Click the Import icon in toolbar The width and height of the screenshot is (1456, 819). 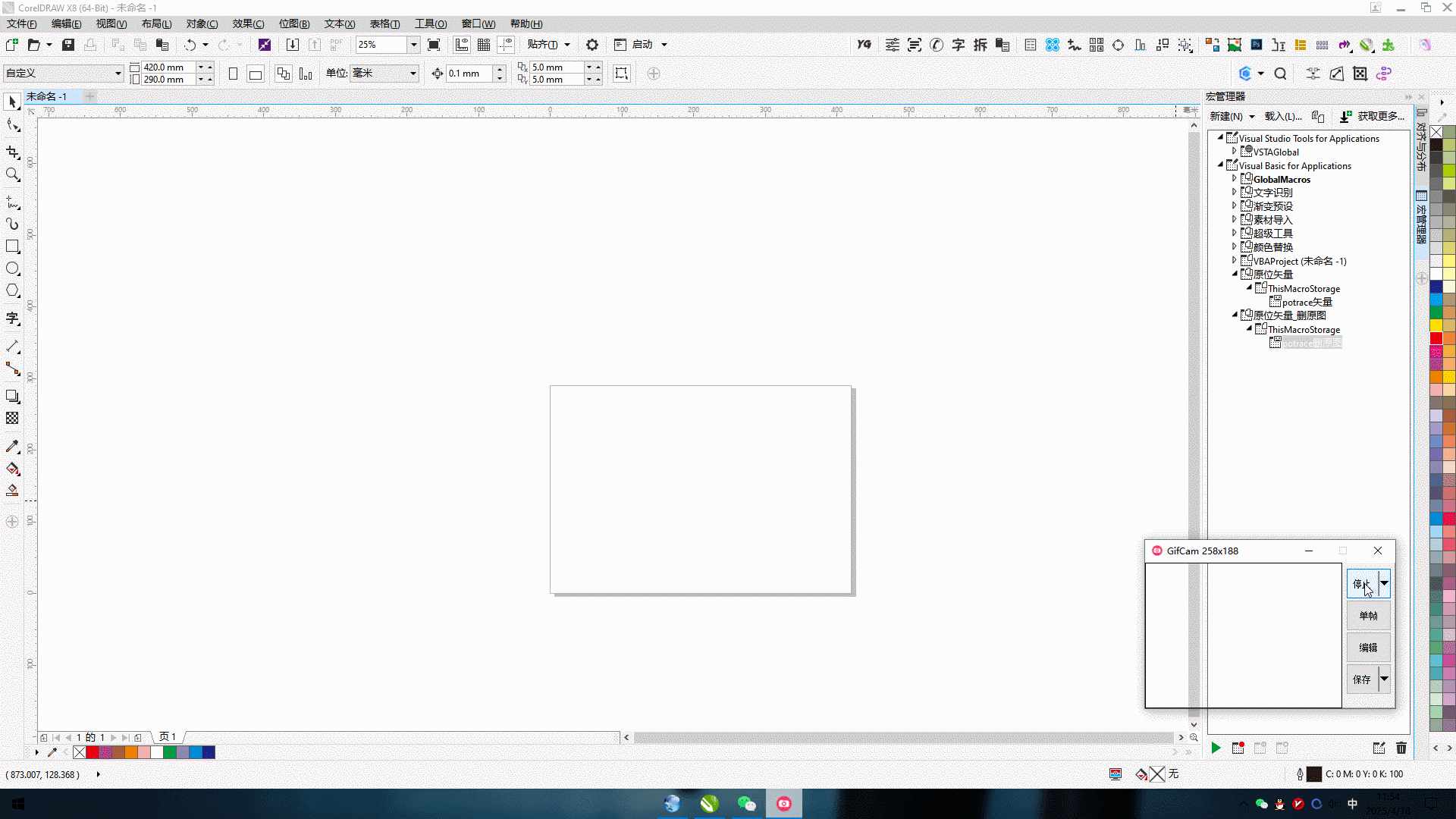(x=292, y=45)
